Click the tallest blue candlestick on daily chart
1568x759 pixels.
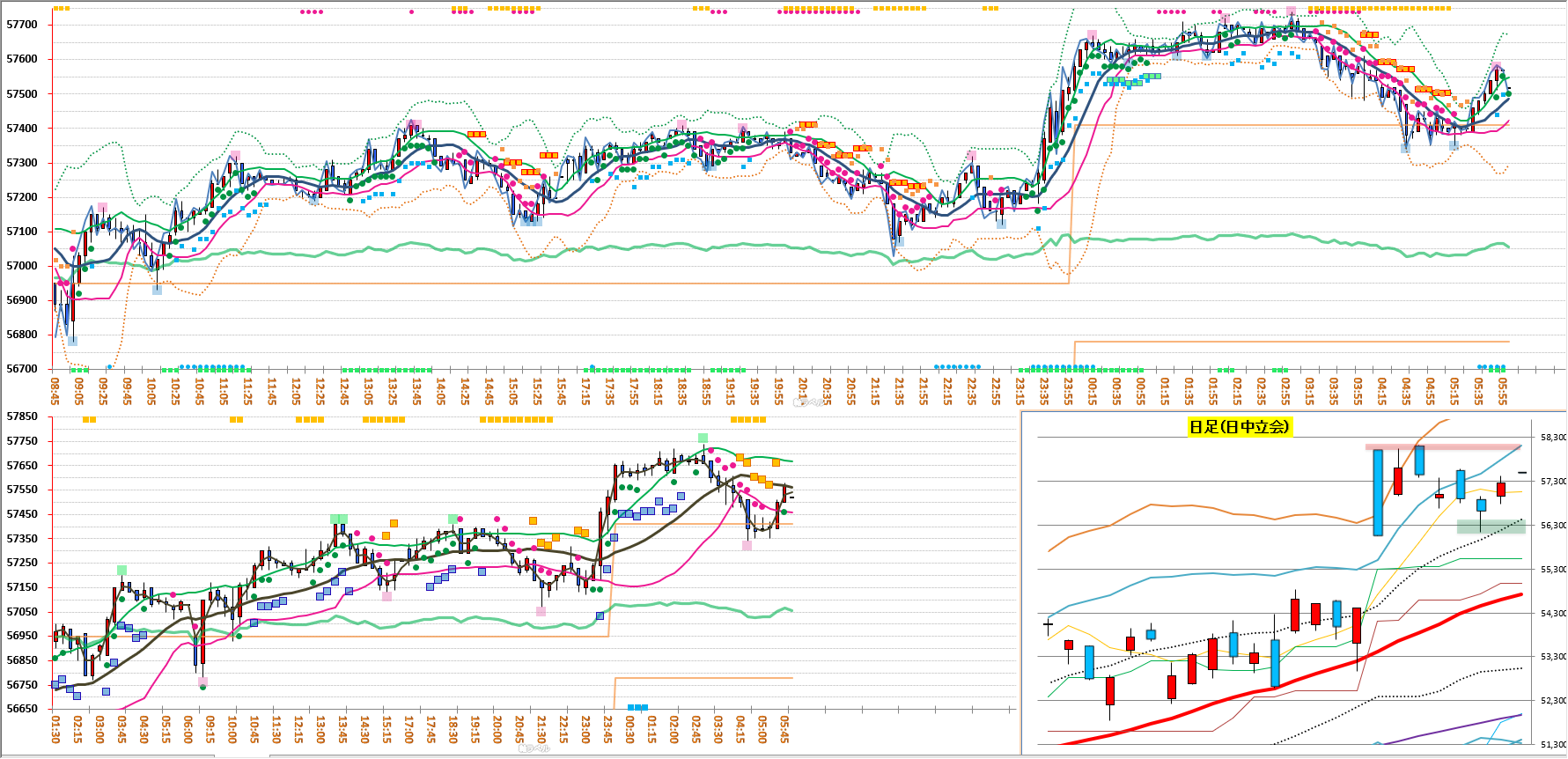click(1378, 492)
